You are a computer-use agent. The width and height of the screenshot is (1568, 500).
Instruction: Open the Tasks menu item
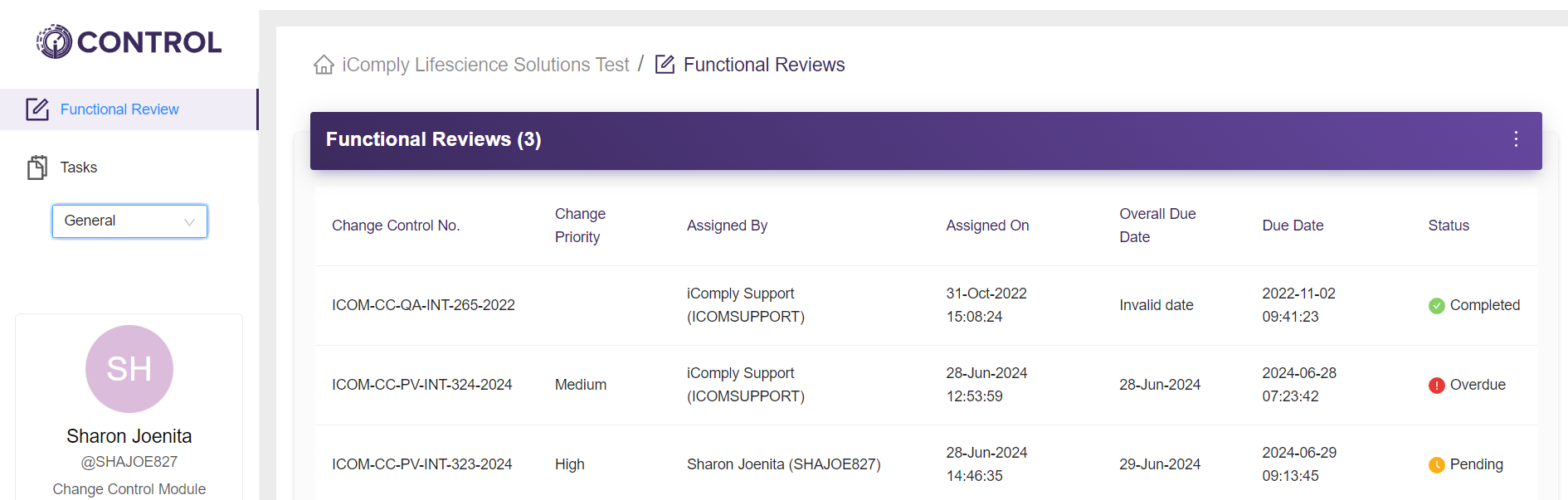pos(79,167)
